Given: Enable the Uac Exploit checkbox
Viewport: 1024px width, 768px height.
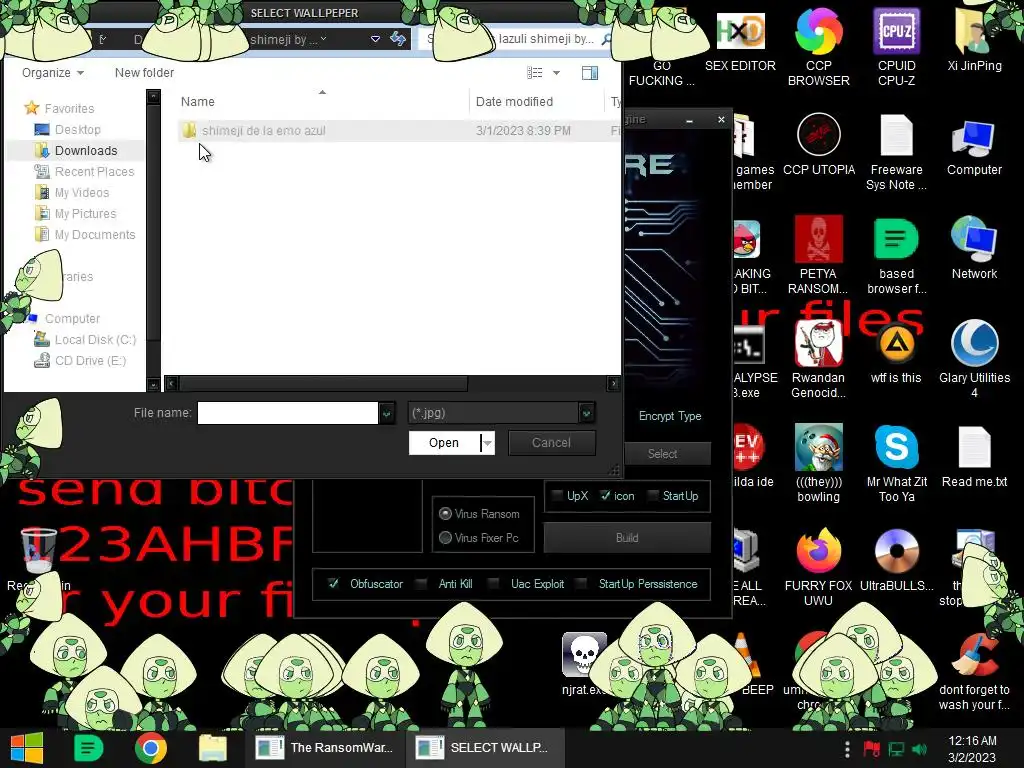Looking at the screenshot, I should pos(494,583).
